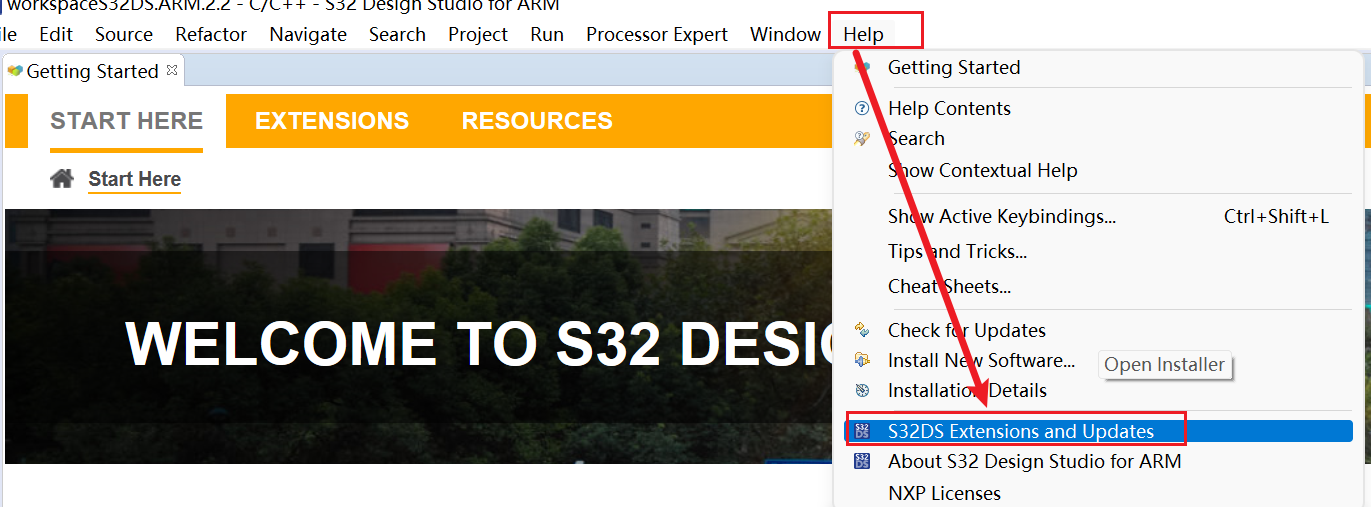Open the Navigate menu
The image size is (1371, 507).
[x=308, y=34]
